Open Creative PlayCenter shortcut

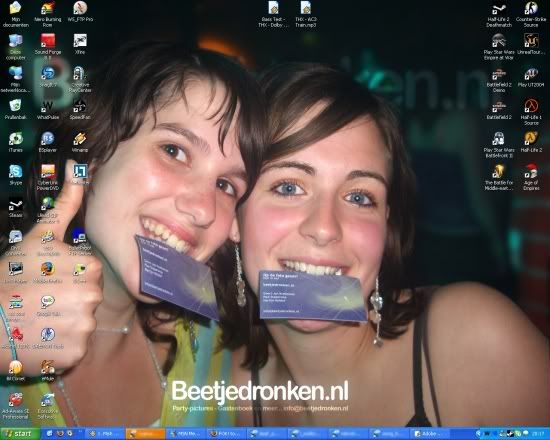coord(80,80)
